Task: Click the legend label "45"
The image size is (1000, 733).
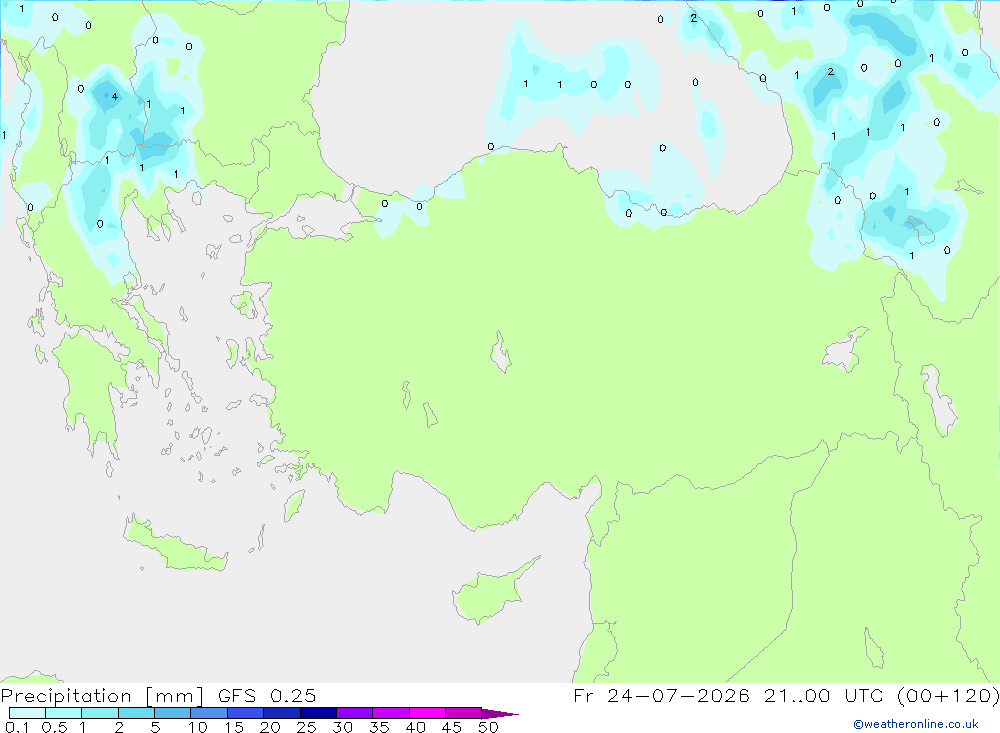Action: coord(452,727)
